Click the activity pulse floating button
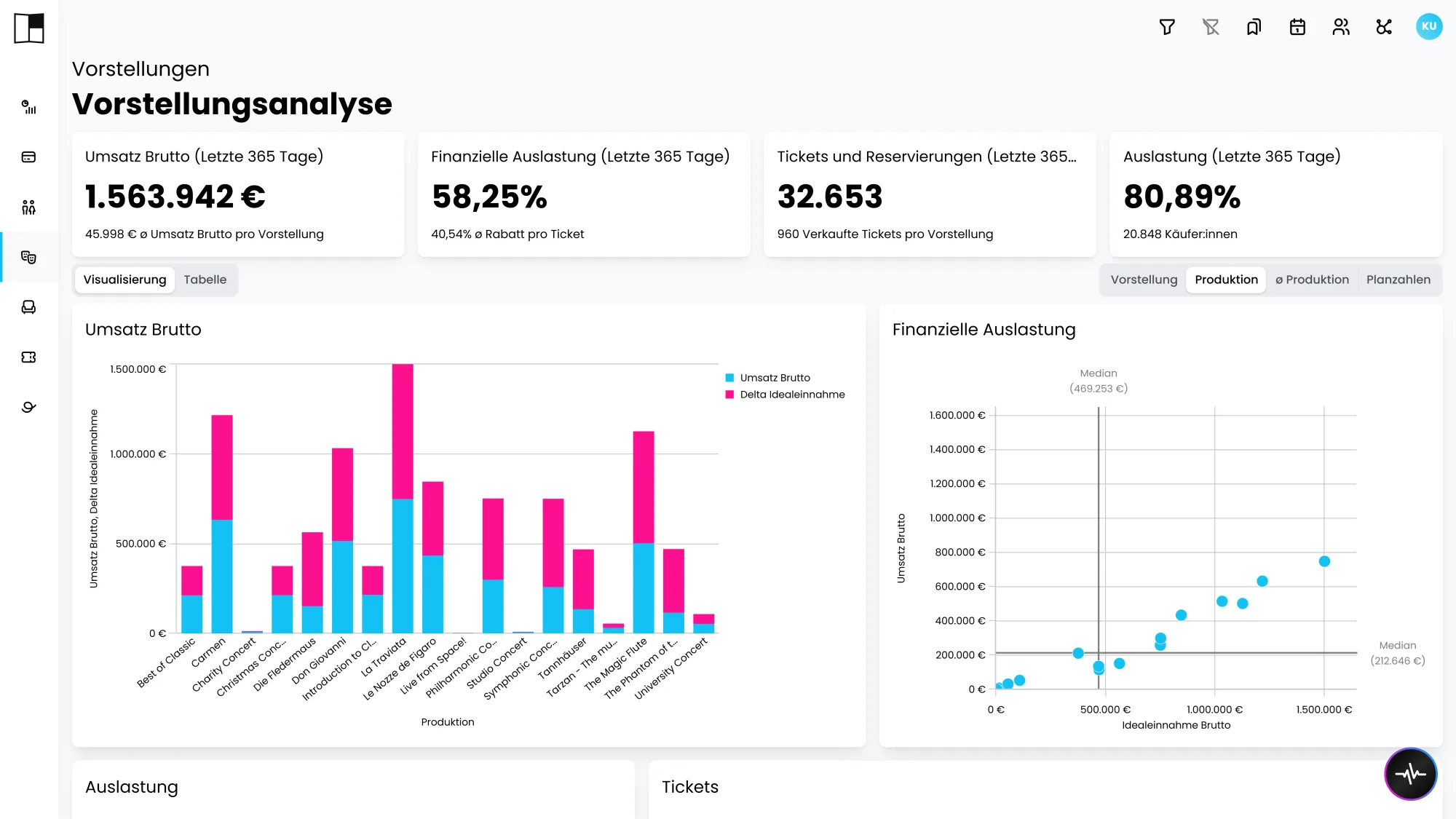Image resolution: width=1456 pixels, height=819 pixels. (x=1411, y=773)
